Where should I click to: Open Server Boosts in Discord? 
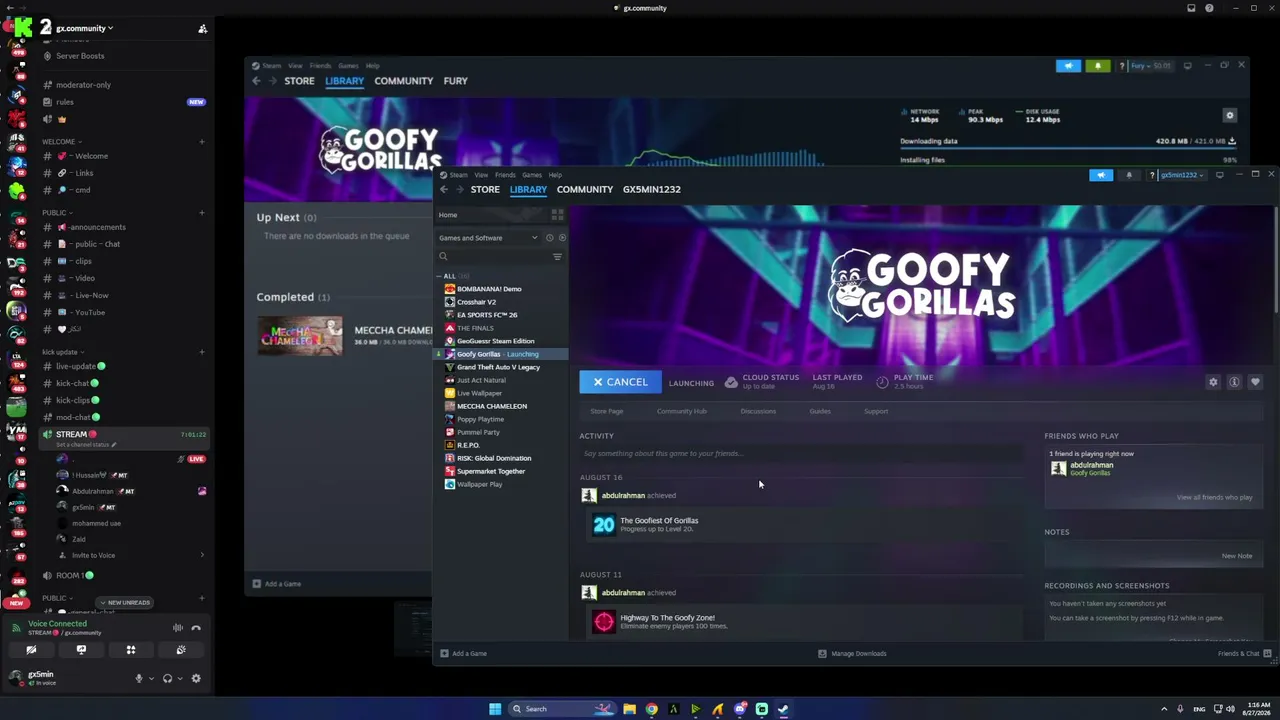pyautogui.click(x=80, y=56)
